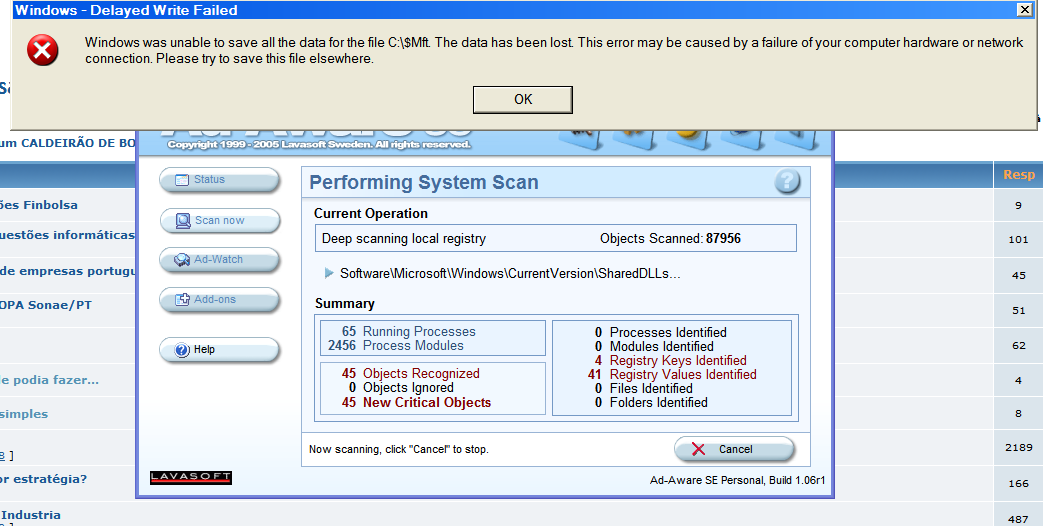Screen dimensions: 1043x526
Task: Click the 'Objects Scanned: 87956' text
Action: [670, 239]
